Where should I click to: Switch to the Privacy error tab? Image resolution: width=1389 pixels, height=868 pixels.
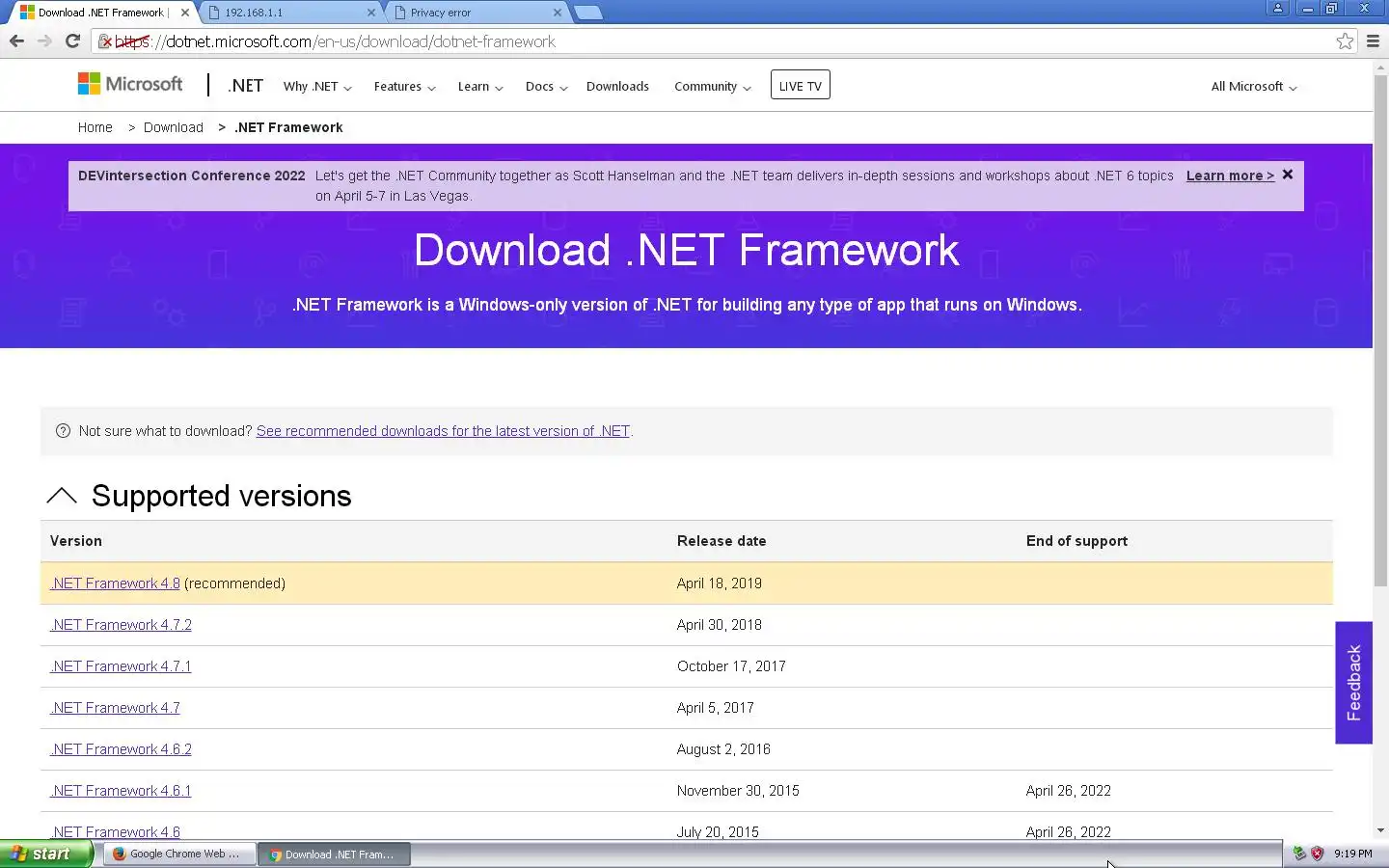tap(477, 13)
